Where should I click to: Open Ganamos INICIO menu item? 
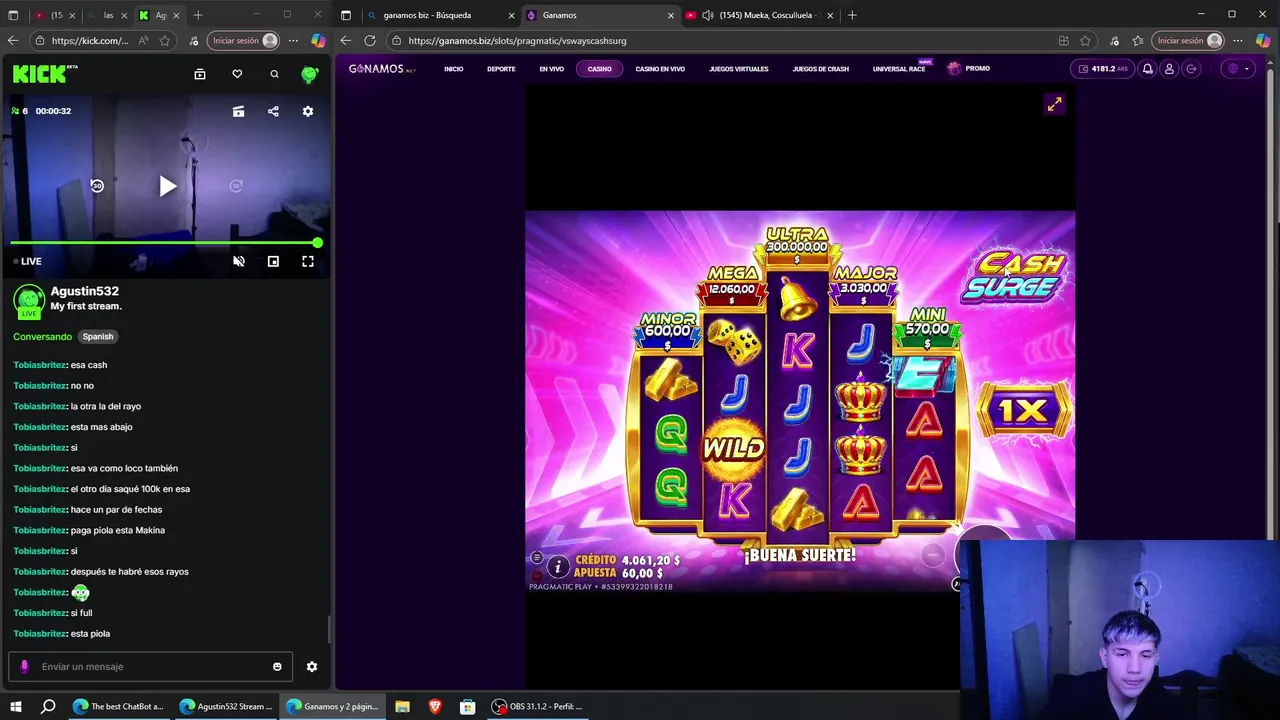point(454,69)
